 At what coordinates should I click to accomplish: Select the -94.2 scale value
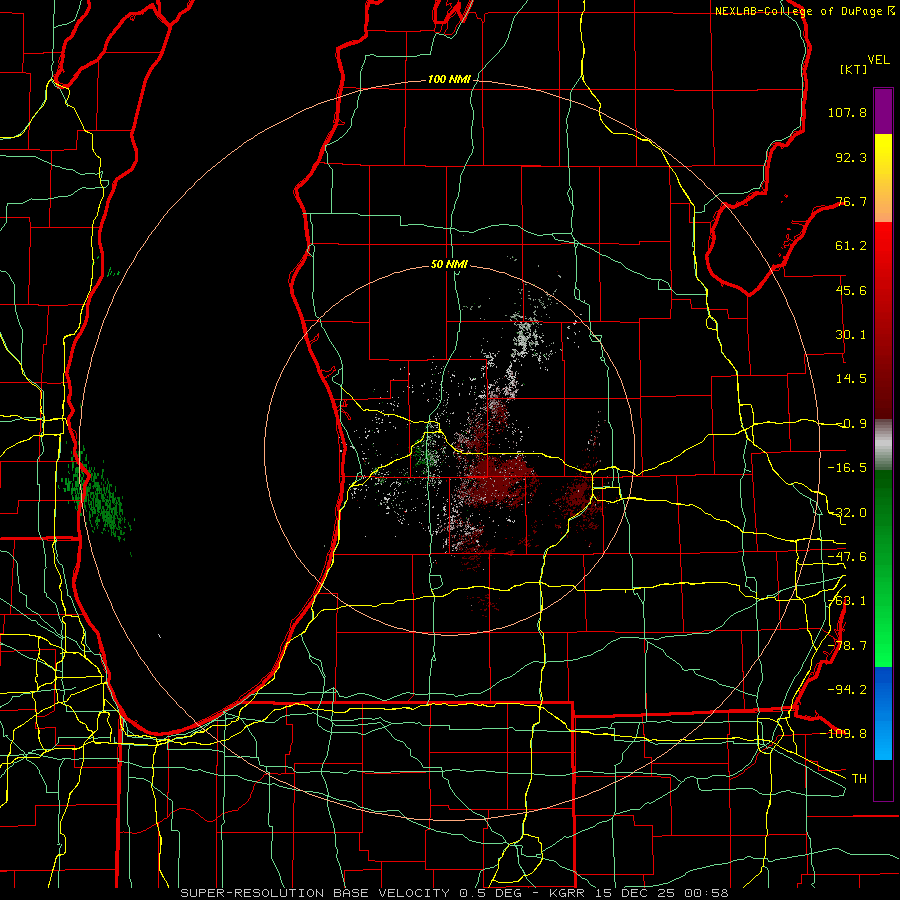[x=847, y=690]
